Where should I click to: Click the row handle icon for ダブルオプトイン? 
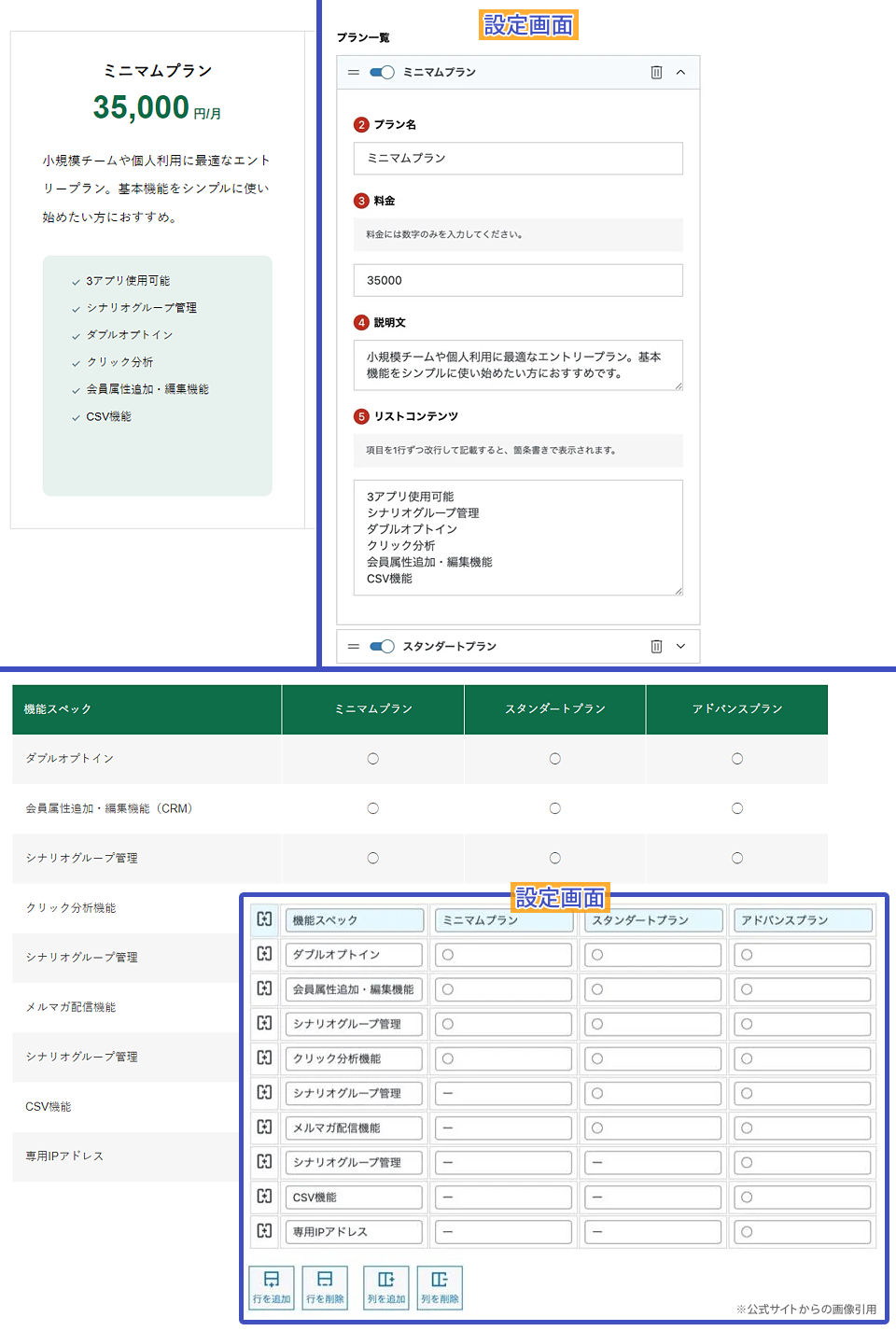point(265,954)
